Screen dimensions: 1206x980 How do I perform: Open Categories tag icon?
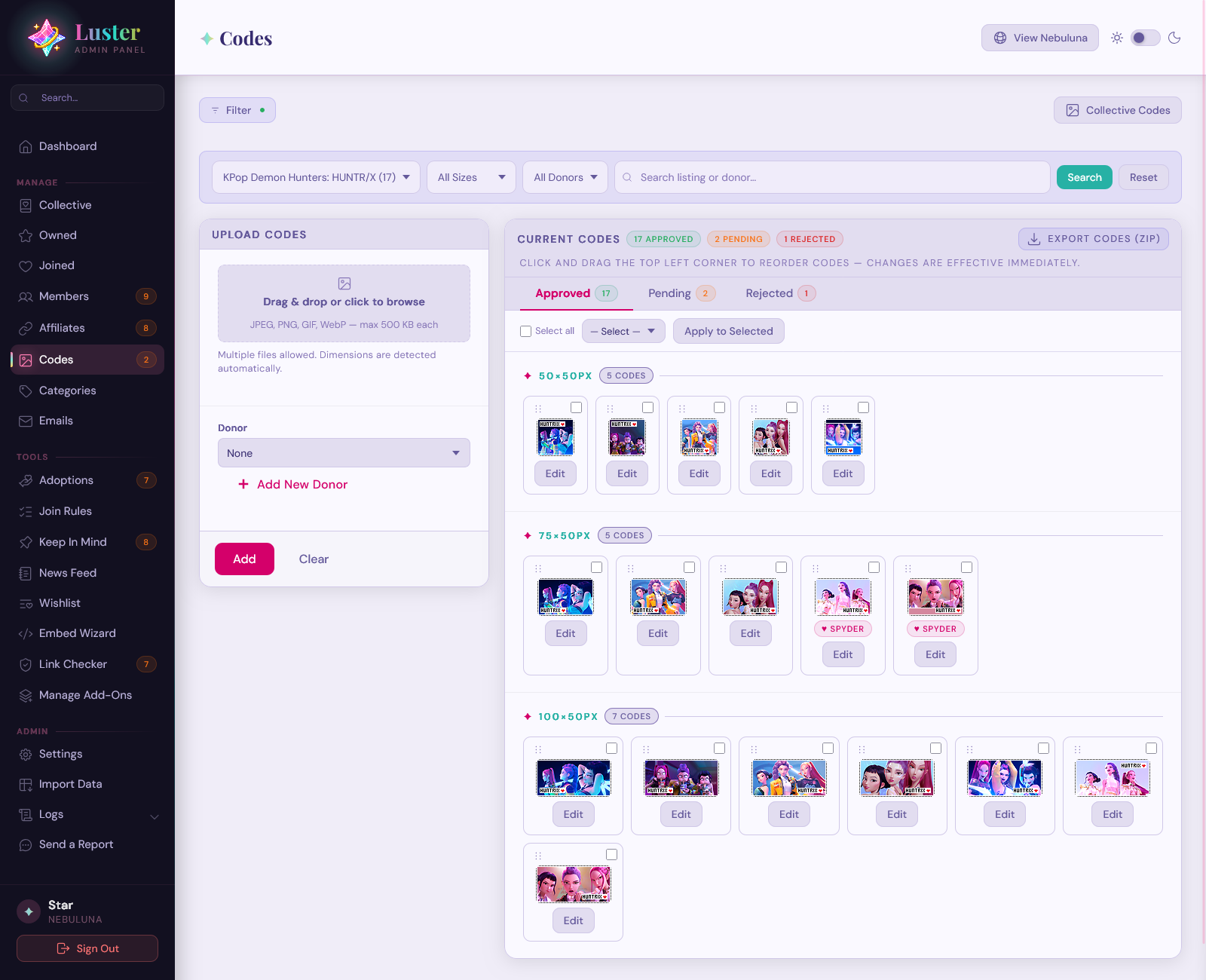click(26, 391)
